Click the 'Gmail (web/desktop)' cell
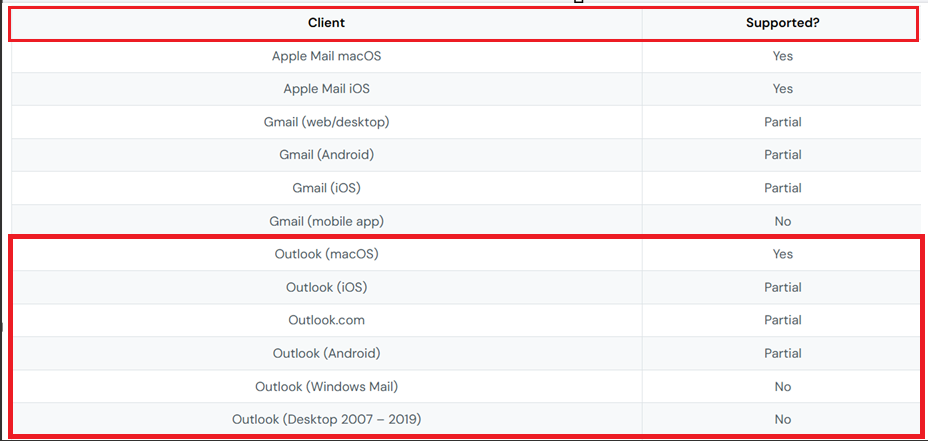The image size is (928, 441). 327,122
